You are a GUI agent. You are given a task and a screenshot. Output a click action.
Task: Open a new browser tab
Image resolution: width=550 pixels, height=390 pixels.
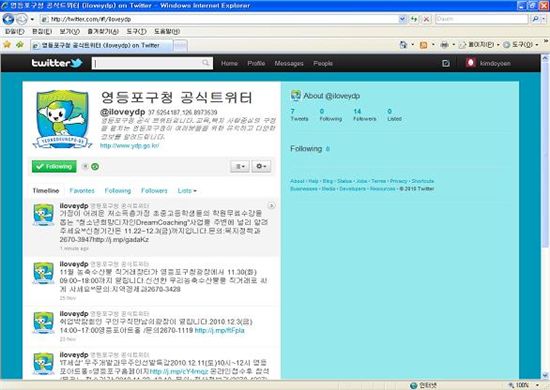(x=180, y=46)
